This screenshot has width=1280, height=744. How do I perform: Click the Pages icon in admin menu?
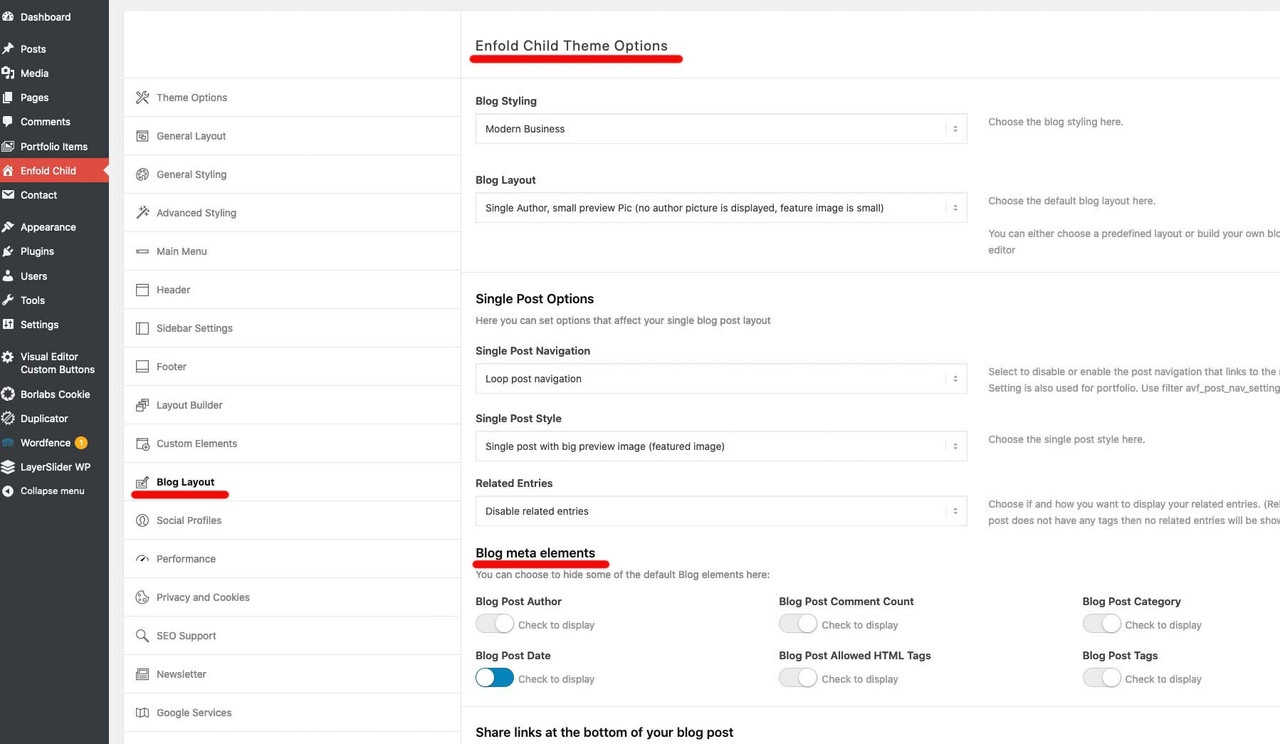[8, 97]
